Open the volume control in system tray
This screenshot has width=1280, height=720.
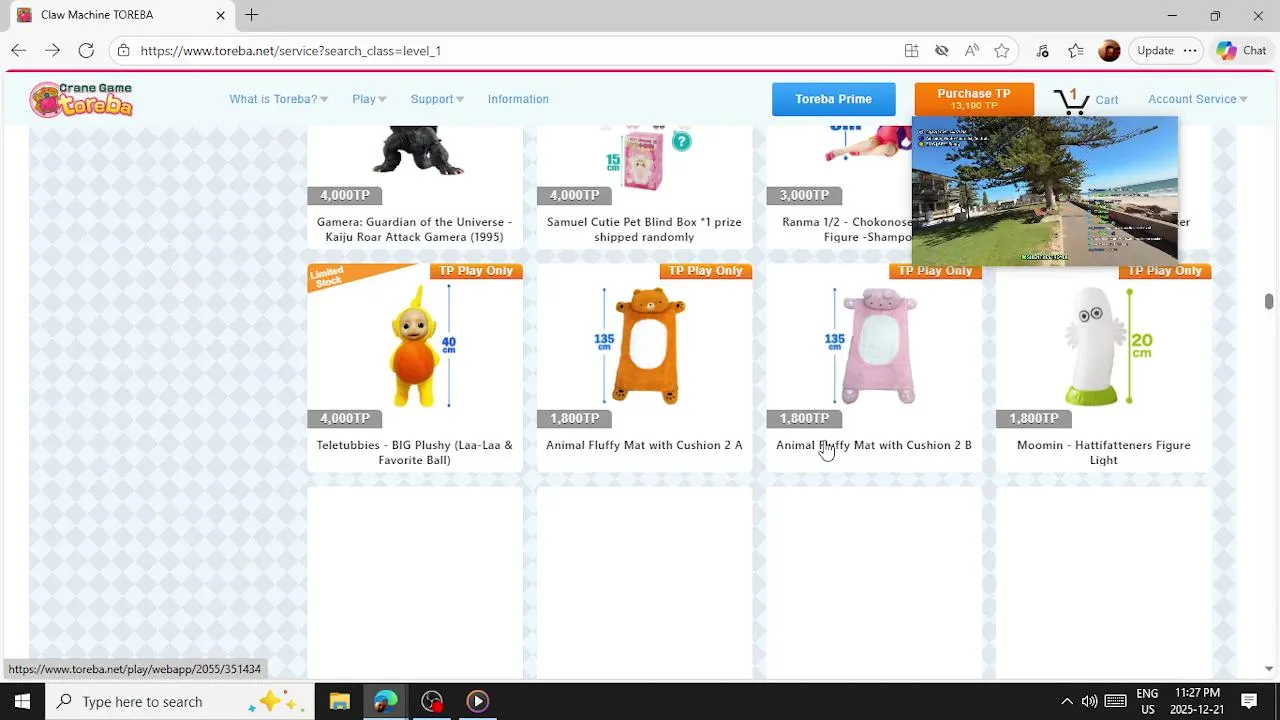click(1089, 701)
